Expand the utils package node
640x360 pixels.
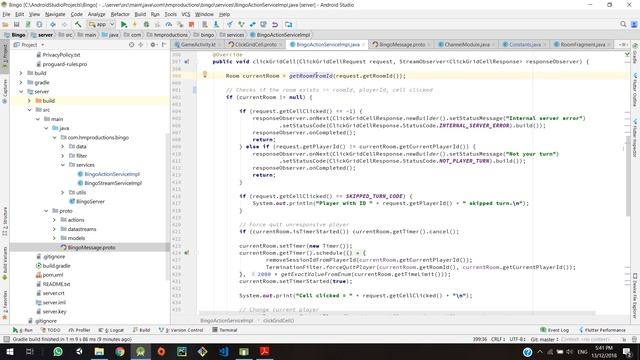(x=63, y=192)
